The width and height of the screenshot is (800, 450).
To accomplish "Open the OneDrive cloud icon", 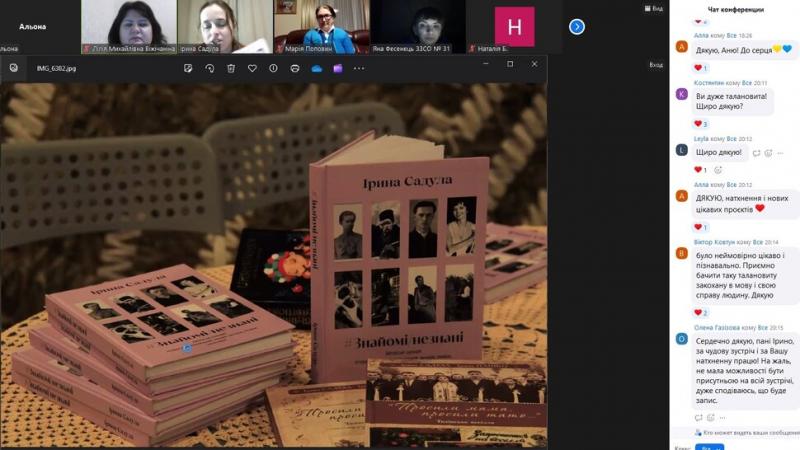I will click(317, 68).
